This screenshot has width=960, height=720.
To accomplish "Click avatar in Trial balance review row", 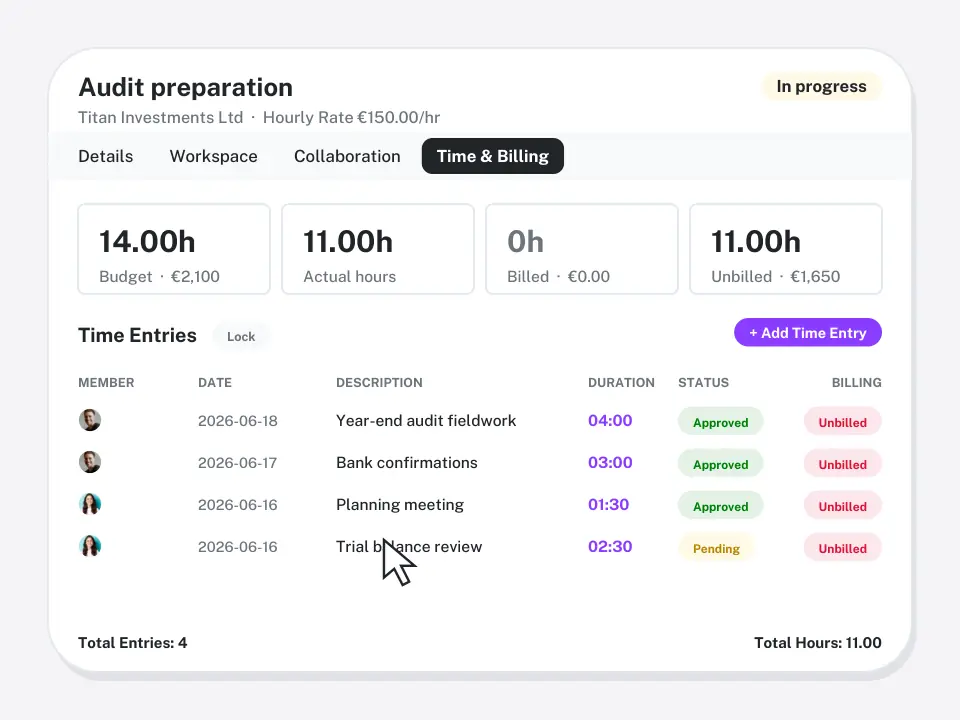I will click(90, 546).
